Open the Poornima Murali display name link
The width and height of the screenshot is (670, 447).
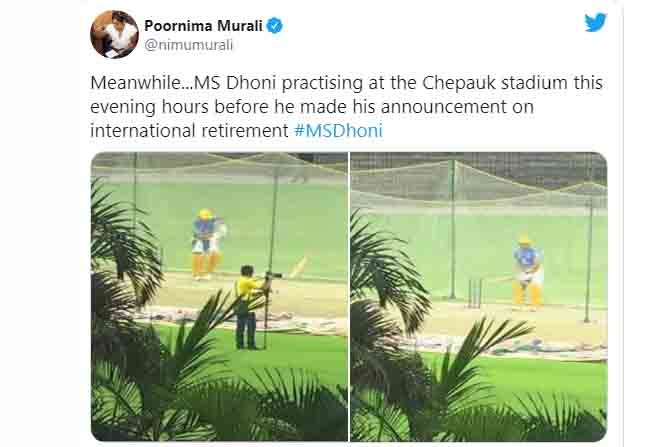(x=203, y=26)
